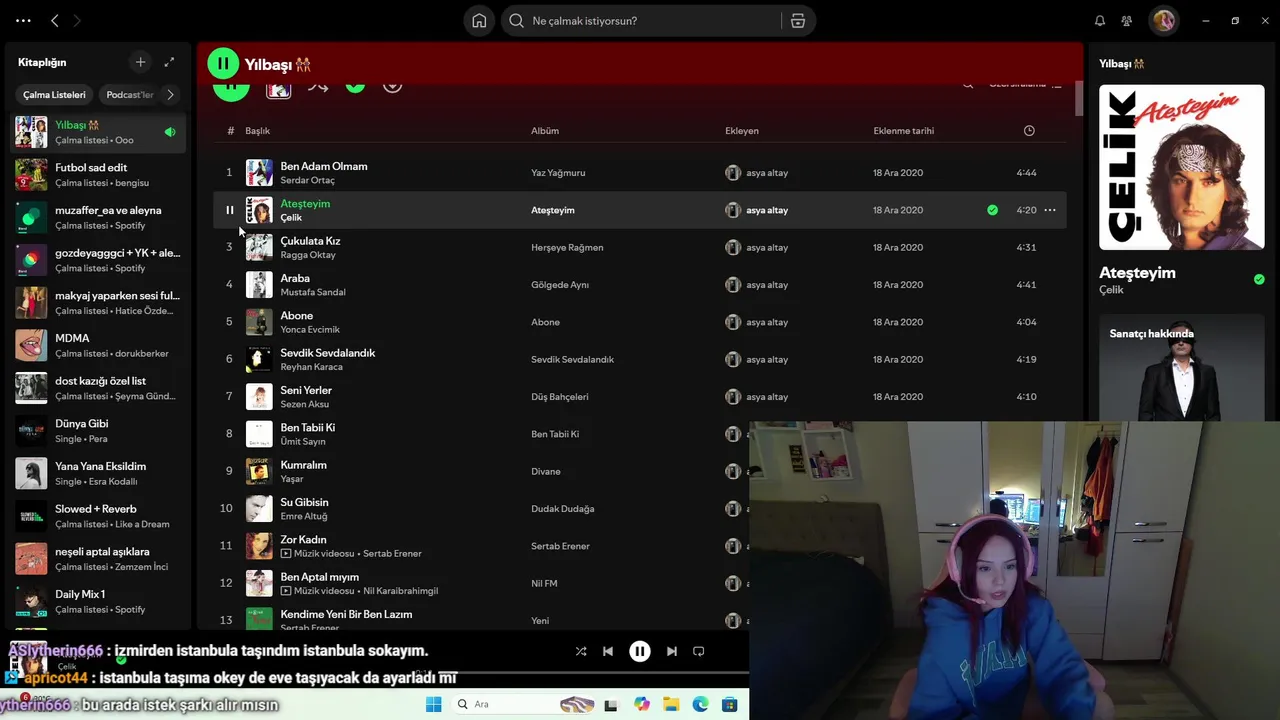This screenshot has width=1280, height=720.
Task: Skip to the previous track
Action: click(607, 651)
